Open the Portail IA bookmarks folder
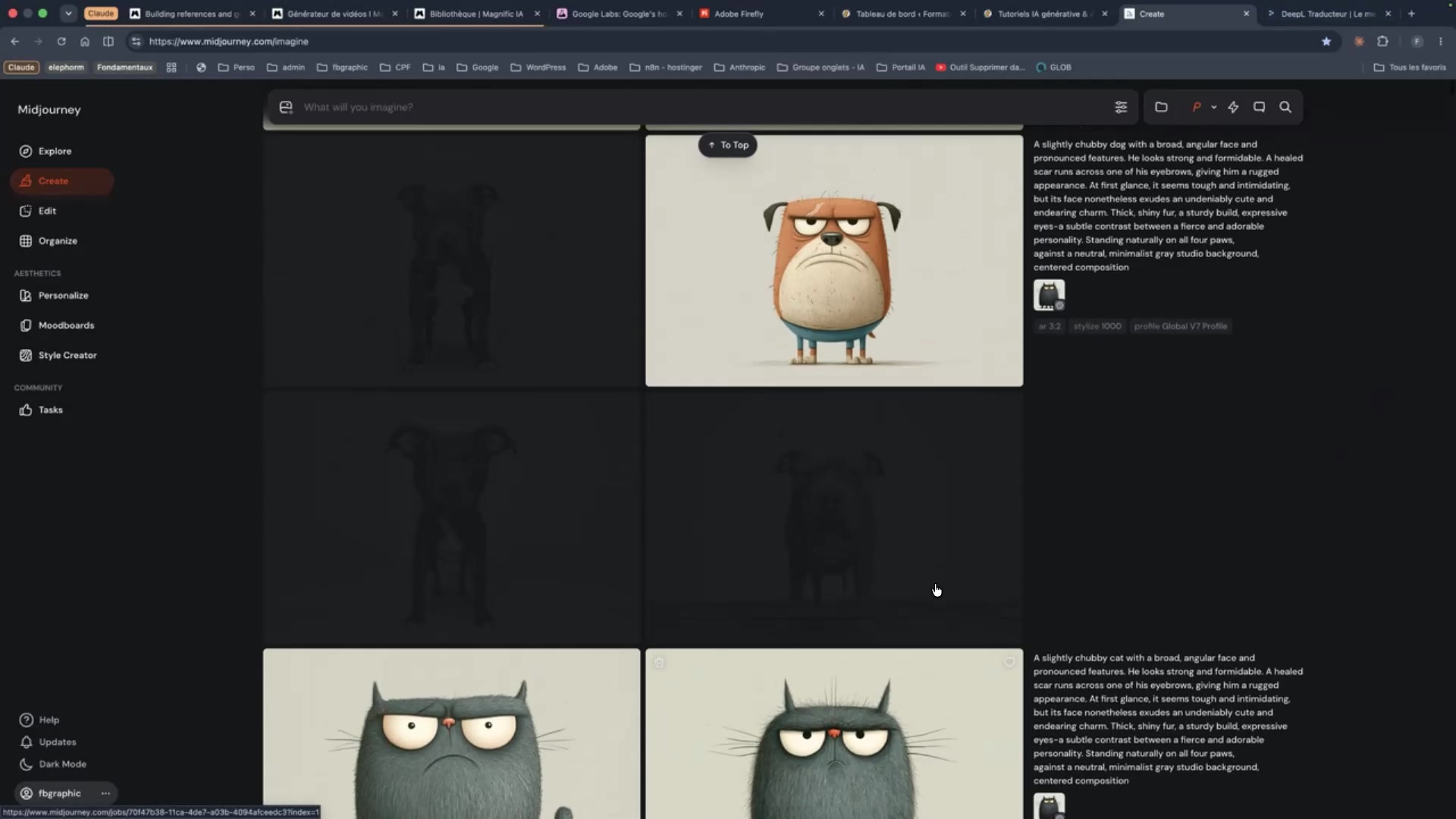The height and width of the screenshot is (819, 1456). point(901,67)
